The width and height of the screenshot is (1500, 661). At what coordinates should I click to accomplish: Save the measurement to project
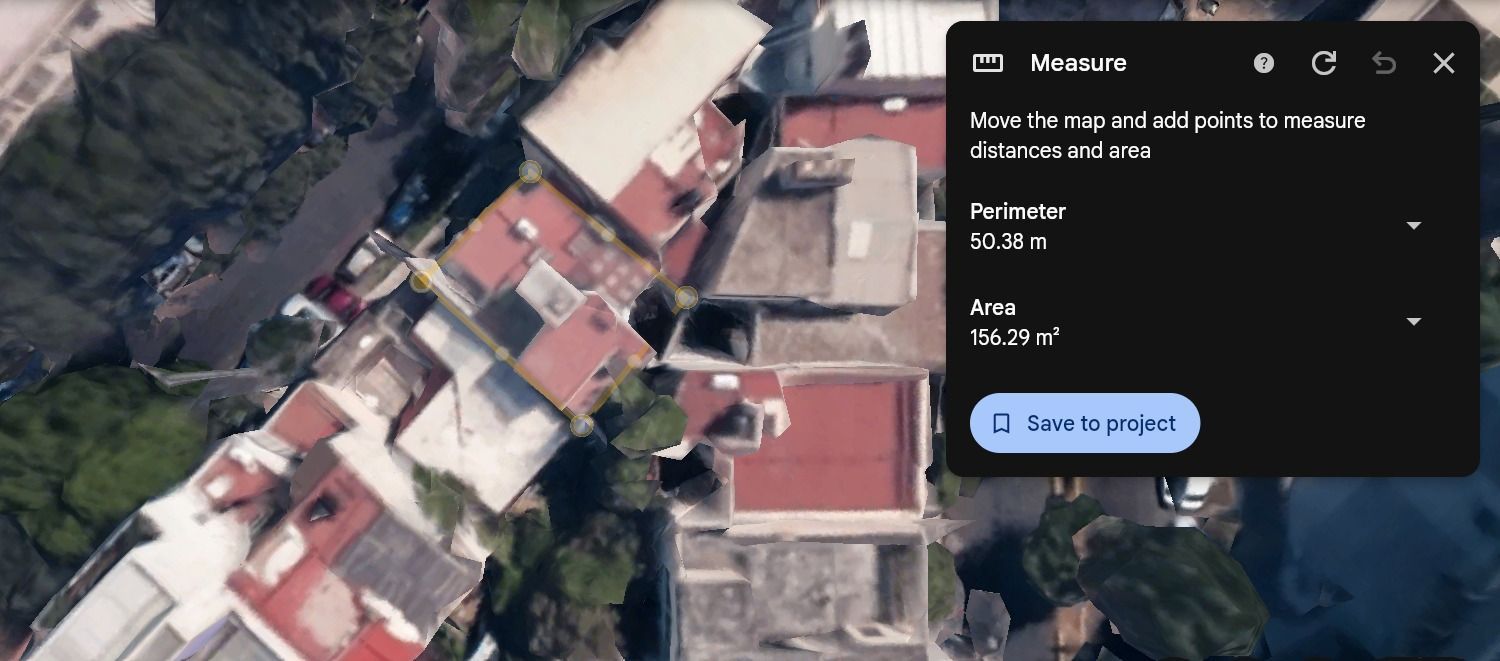tap(1085, 423)
